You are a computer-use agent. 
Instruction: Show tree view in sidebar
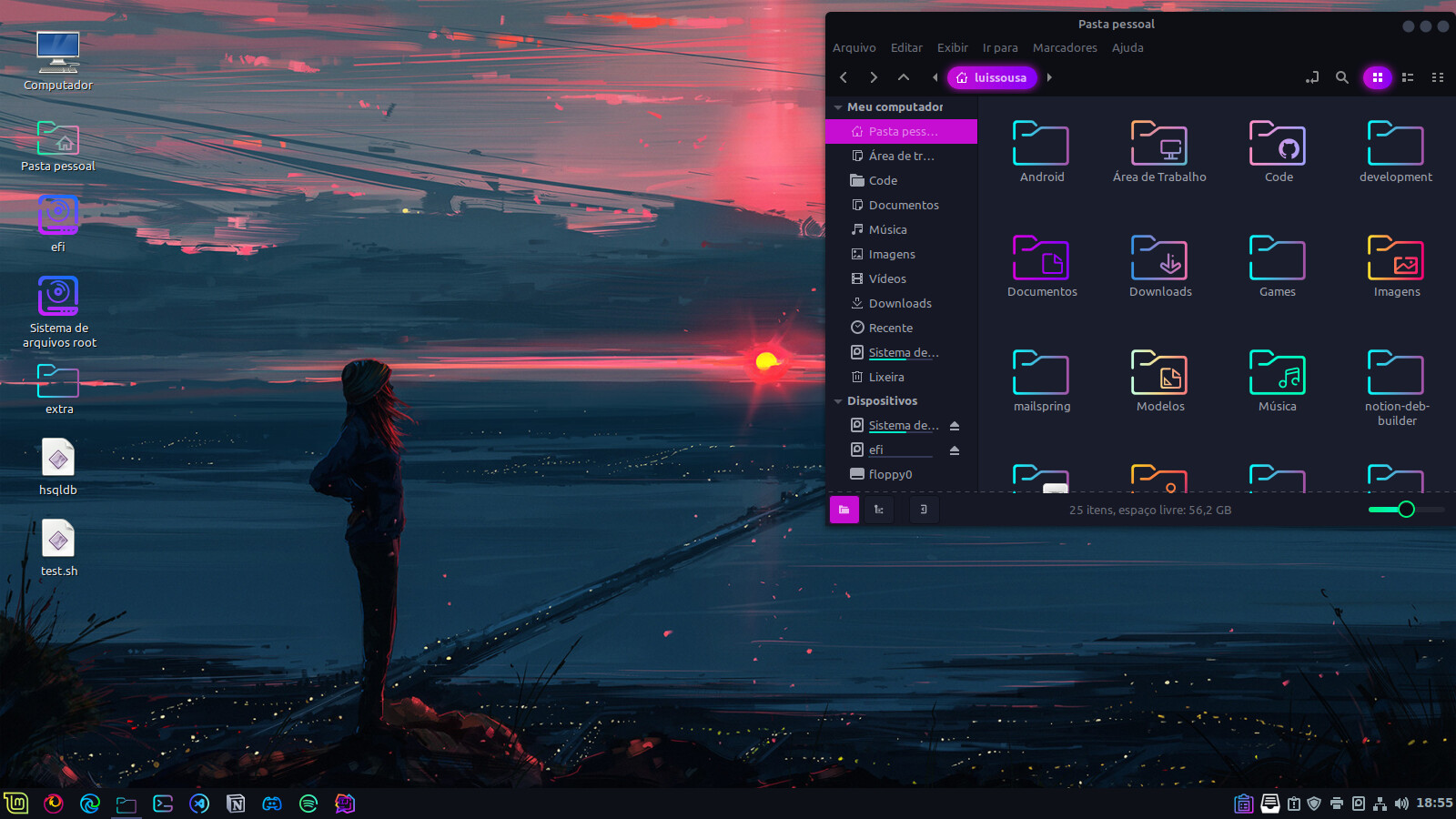pos(878,510)
